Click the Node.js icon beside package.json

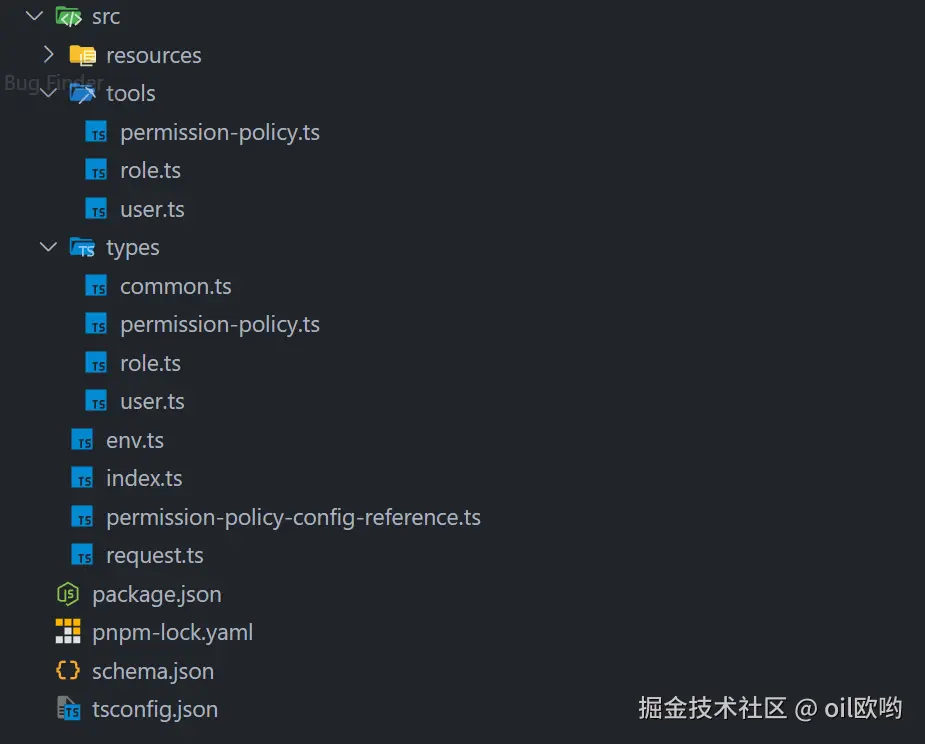click(68, 594)
